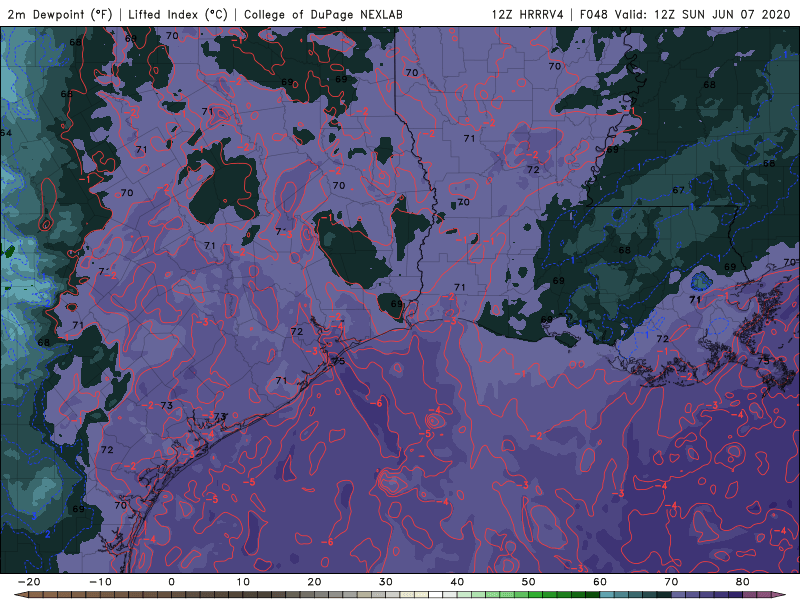Click the colorbar's left end arrow
The height and width of the screenshot is (600, 800).
click(20, 595)
